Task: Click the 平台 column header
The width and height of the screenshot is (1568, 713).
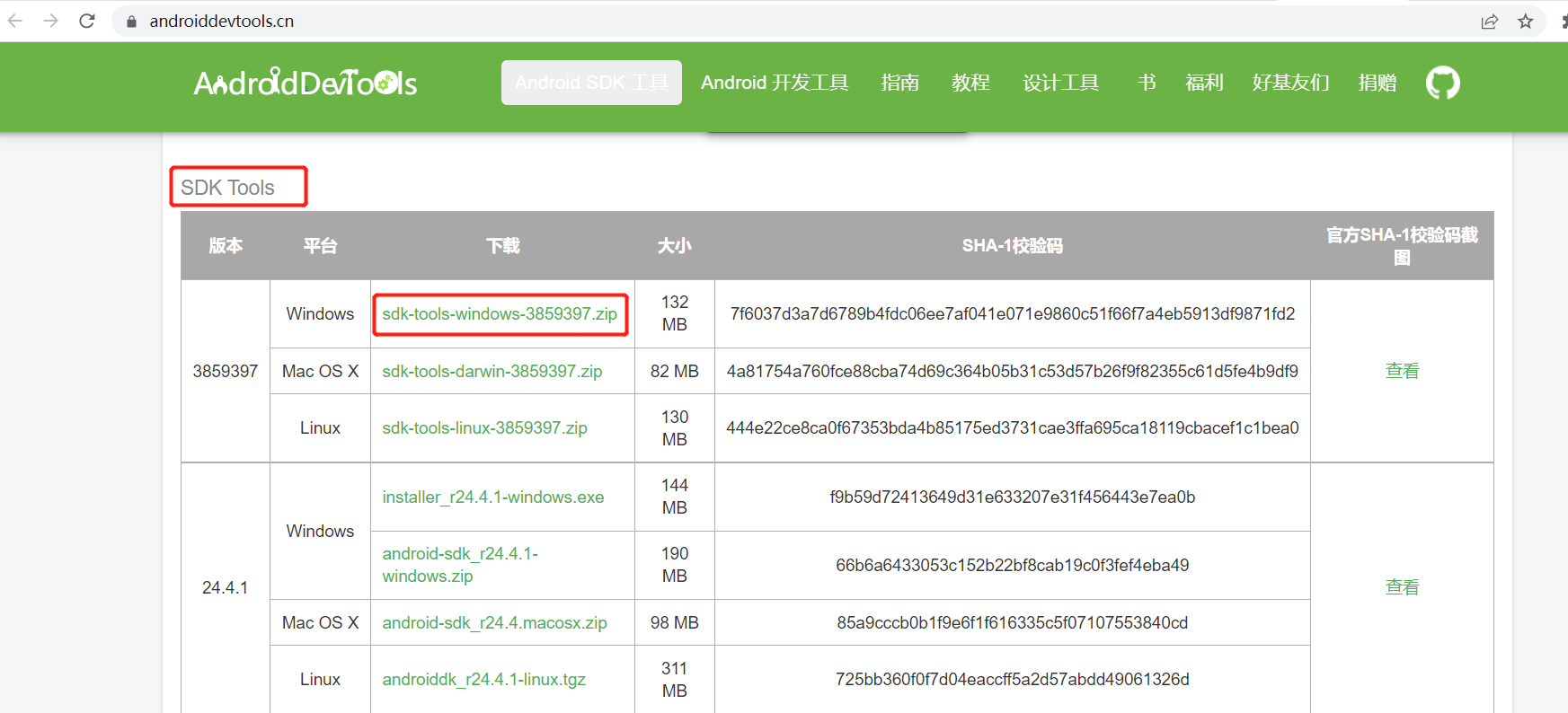Action: pyautogui.click(x=320, y=246)
